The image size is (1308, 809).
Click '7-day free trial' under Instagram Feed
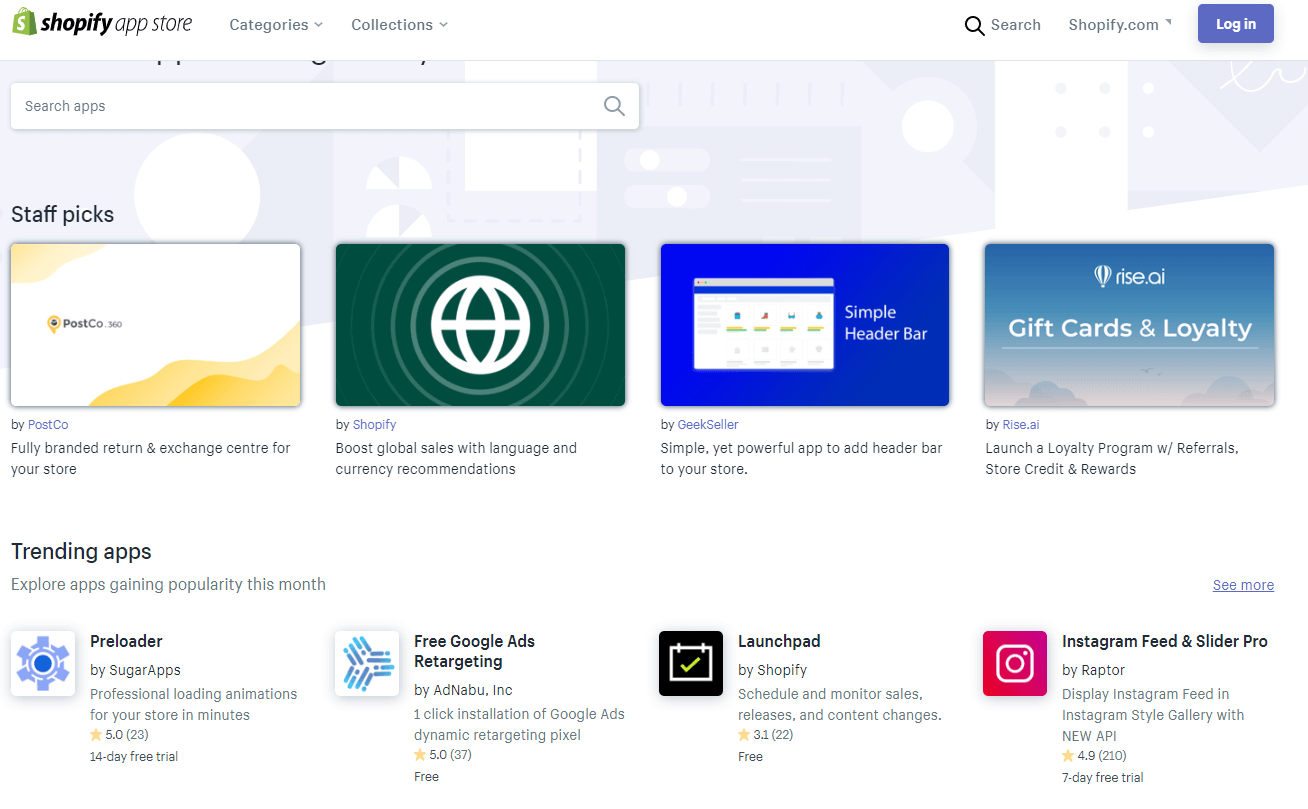(x=1103, y=777)
